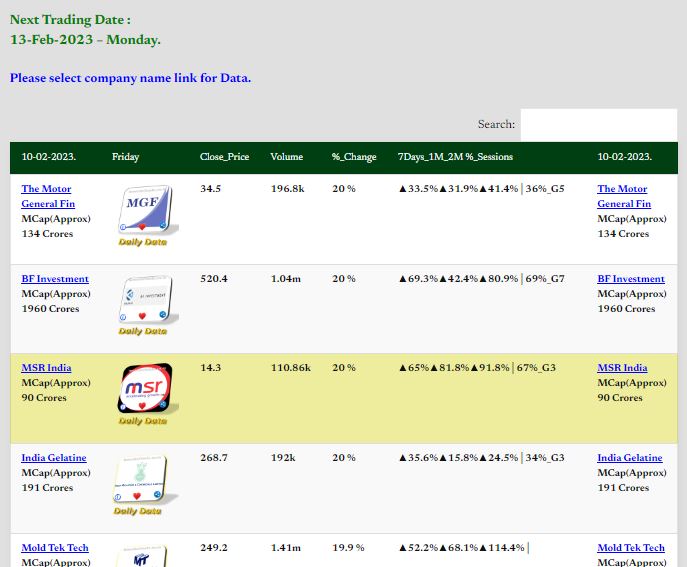Select the 13-Feb-2023 – Monday date text
Image resolution: width=687 pixels, height=567 pixels.
tap(85, 39)
